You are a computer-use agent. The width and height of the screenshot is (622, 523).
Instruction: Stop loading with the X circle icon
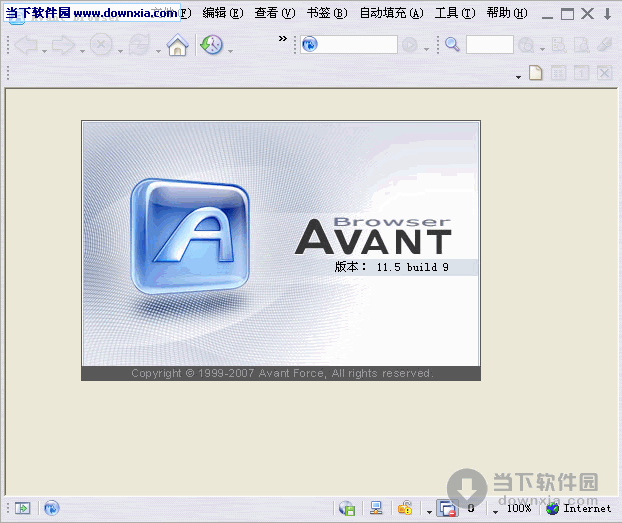[101, 44]
